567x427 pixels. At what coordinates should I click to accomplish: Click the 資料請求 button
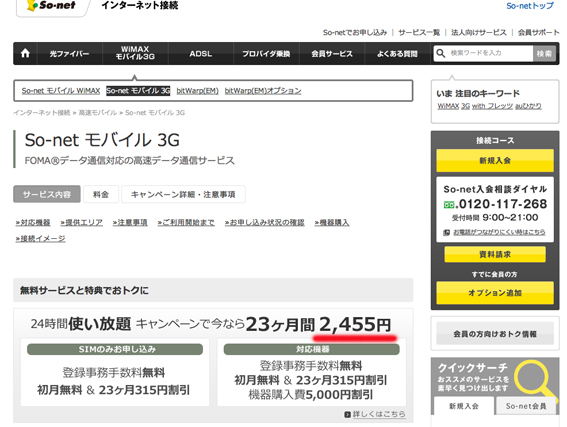point(495,254)
